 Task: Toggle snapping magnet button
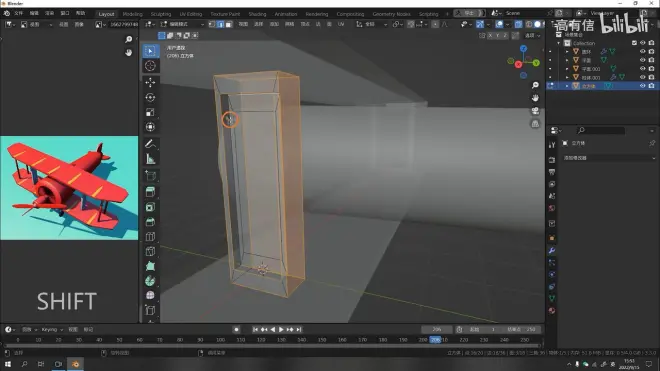click(x=410, y=24)
